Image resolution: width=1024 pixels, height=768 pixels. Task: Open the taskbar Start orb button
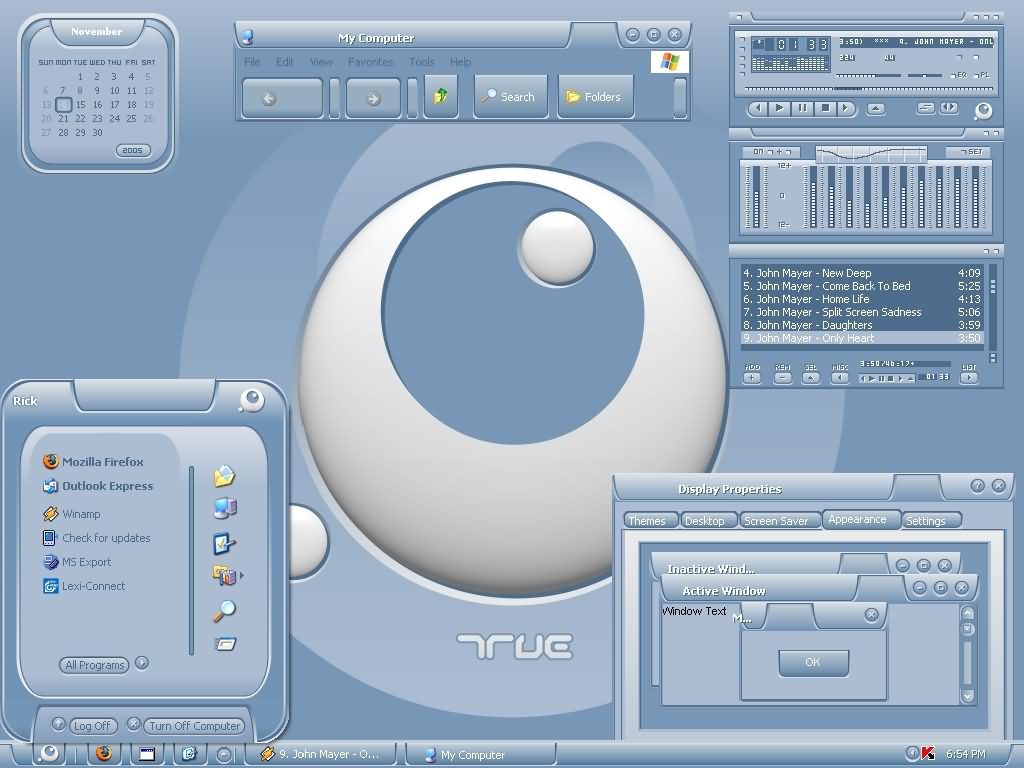click(x=48, y=753)
